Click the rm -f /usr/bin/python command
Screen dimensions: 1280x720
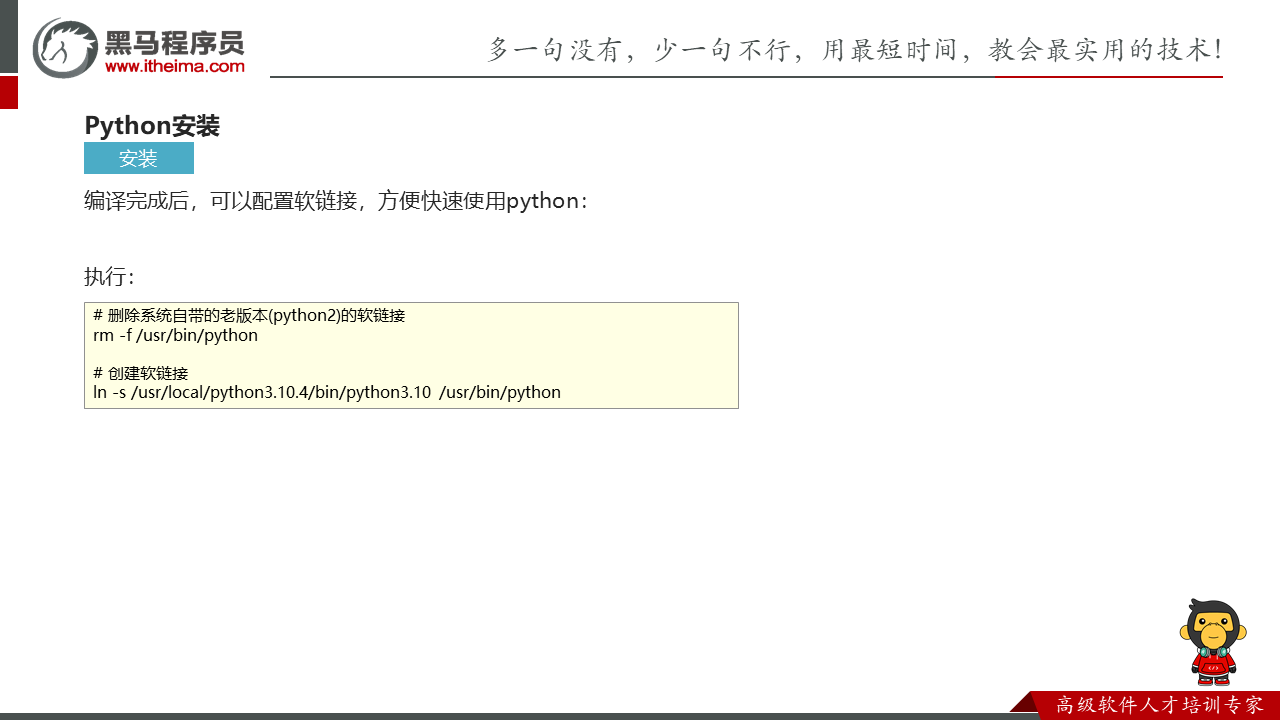pyautogui.click(x=176, y=336)
